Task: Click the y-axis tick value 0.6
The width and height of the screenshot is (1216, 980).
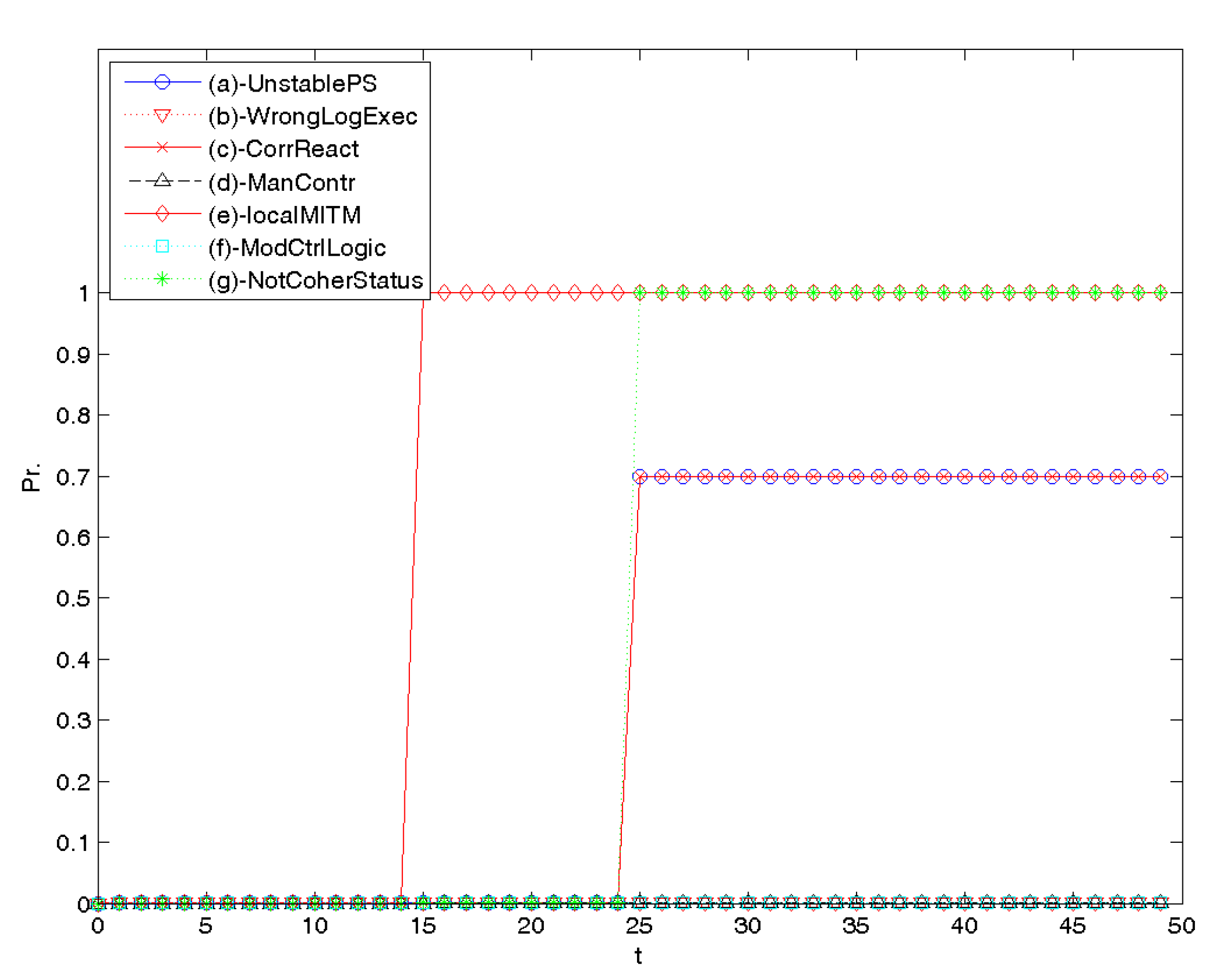Action: 73,538
